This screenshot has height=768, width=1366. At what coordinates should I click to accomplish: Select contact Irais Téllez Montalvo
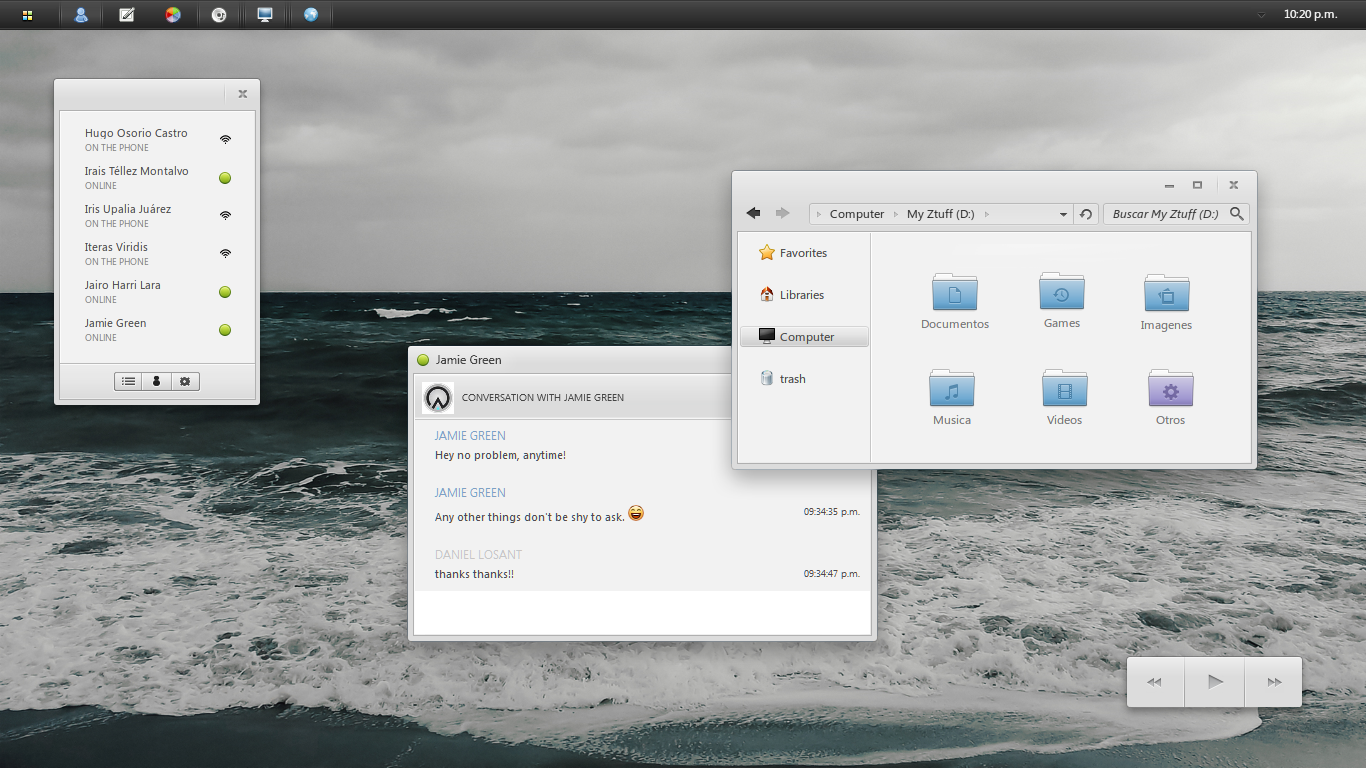click(x=157, y=177)
